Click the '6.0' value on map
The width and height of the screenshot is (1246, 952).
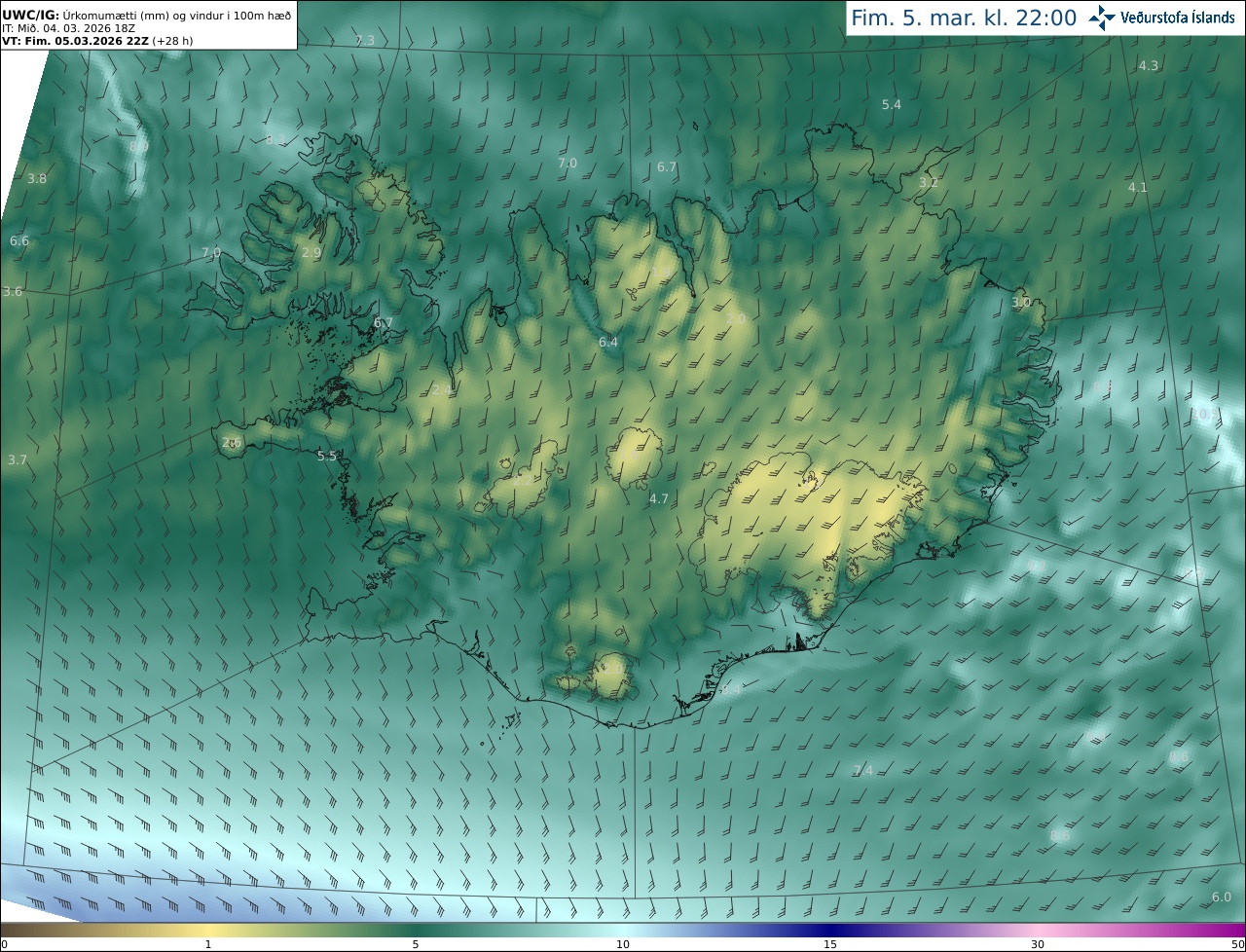(x=1222, y=897)
